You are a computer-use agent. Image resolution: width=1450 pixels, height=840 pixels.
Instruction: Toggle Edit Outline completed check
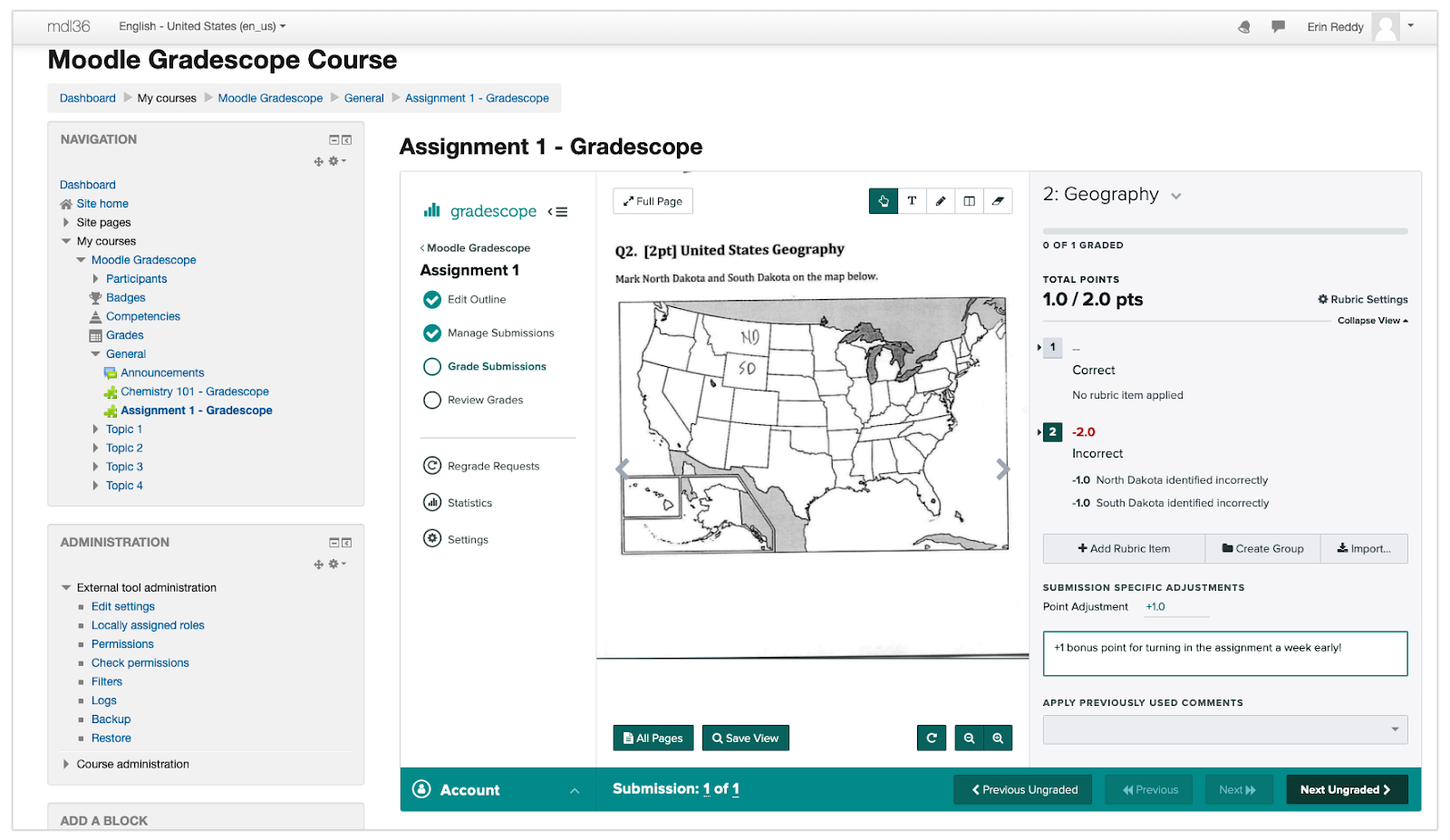click(x=432, y=300)
